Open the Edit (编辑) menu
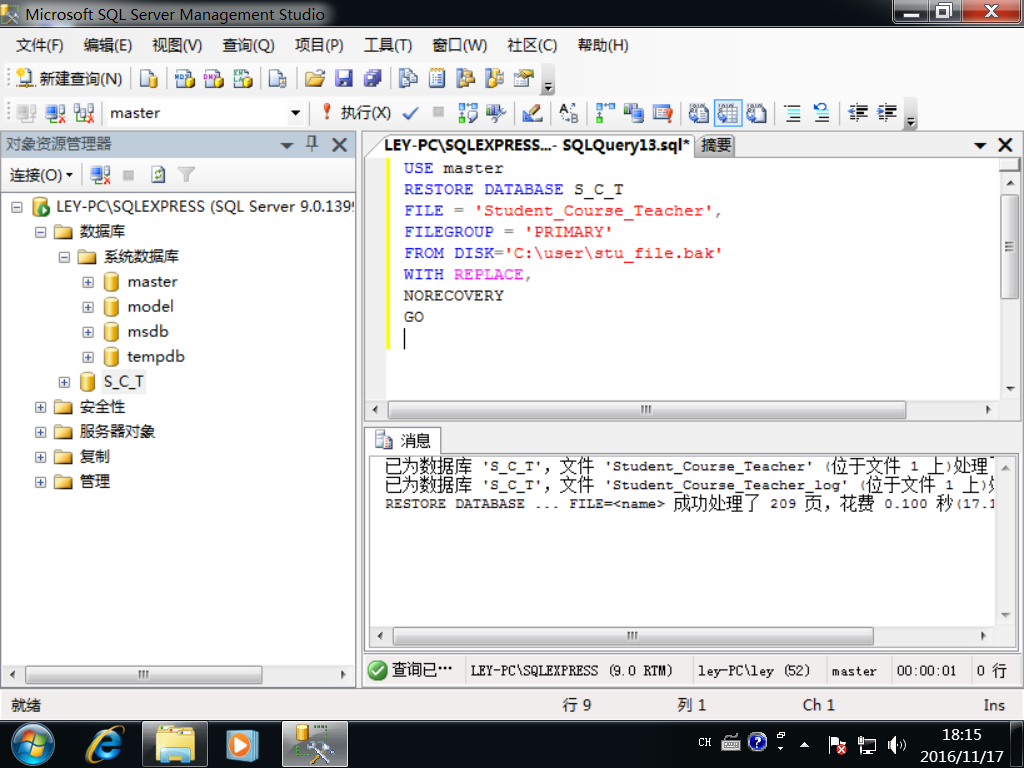 click(108, 45)
